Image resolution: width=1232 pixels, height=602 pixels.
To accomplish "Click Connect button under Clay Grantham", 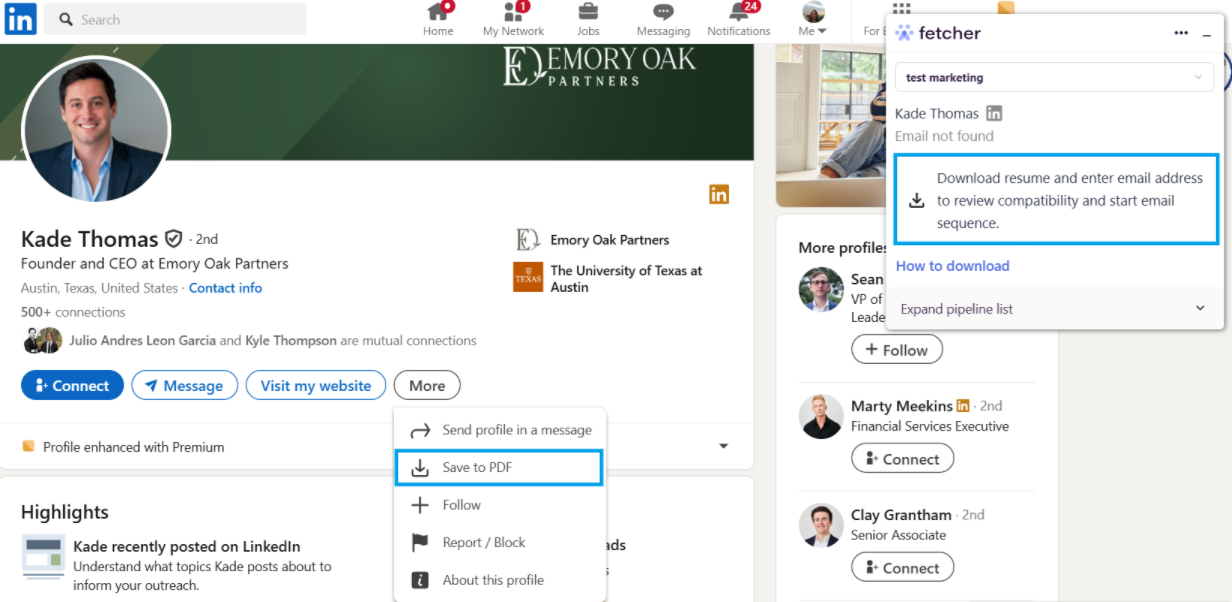I will point(902,568).
